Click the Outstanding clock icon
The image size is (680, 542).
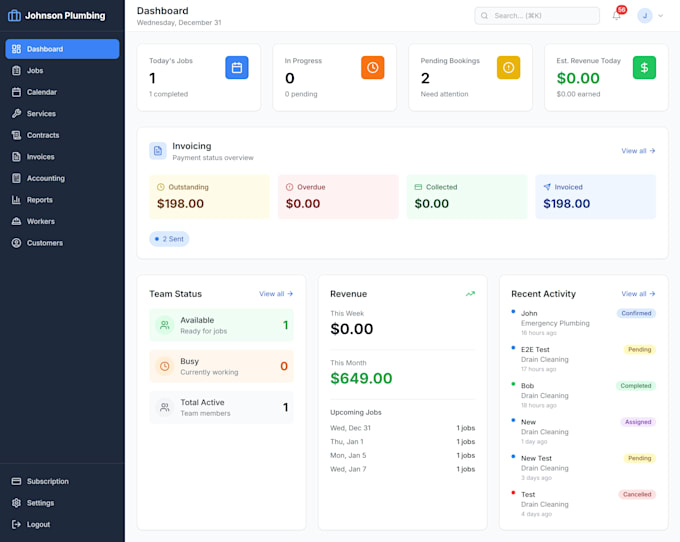160,187
